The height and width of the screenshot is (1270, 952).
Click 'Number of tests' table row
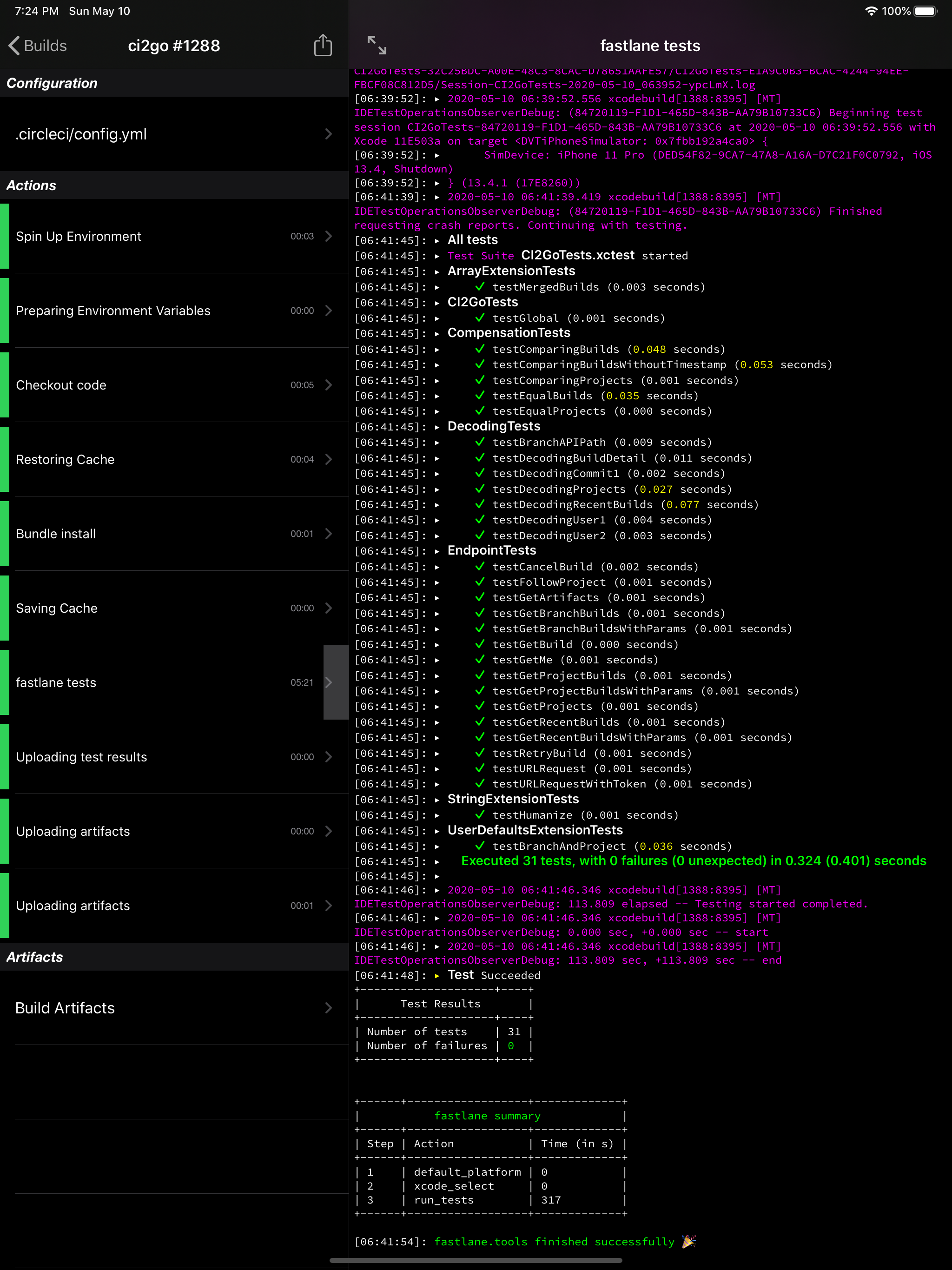pos(444,1032)
